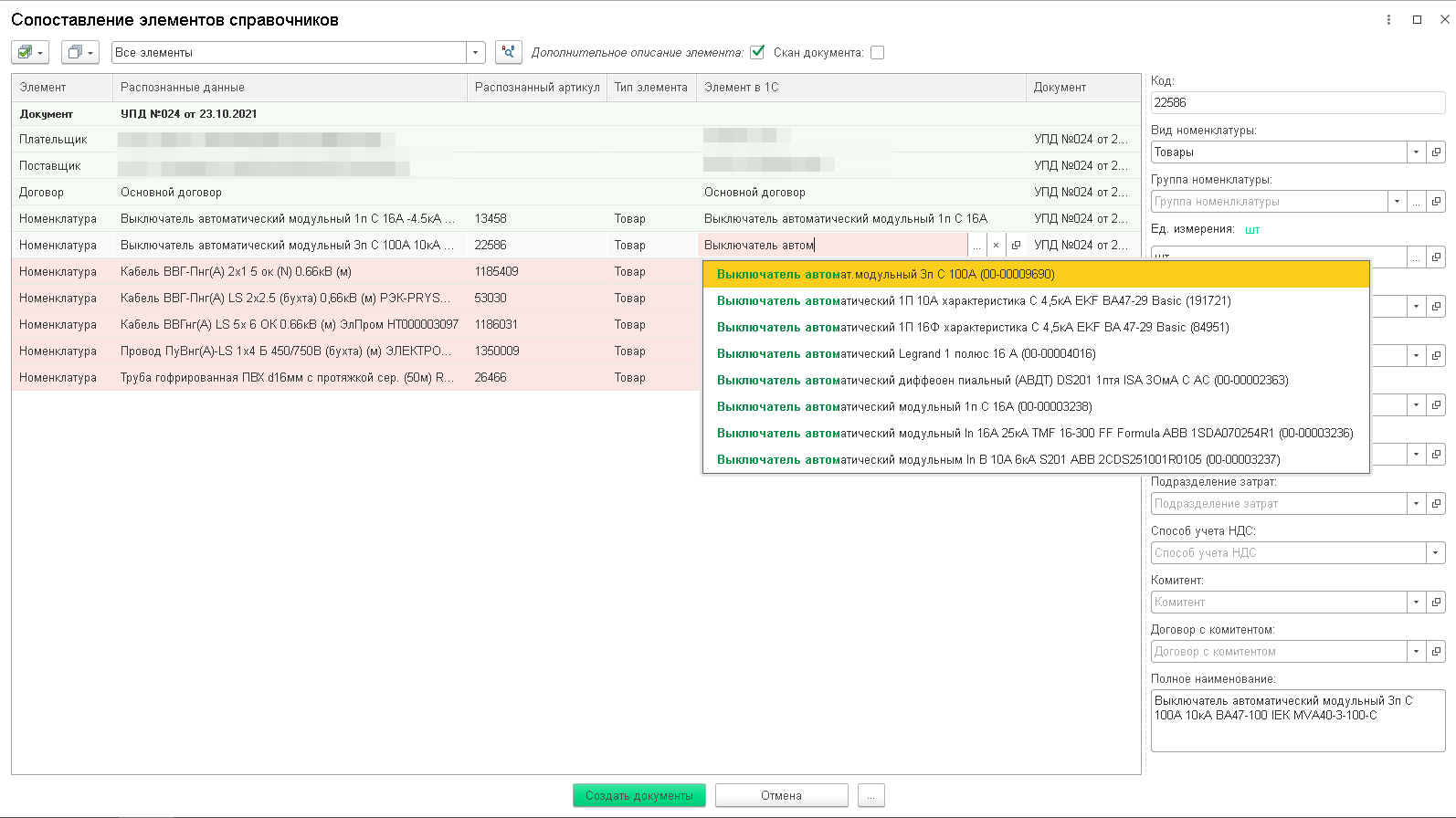Open dropdown arrow of copy toolbar button
Viewport: 1456px width, 818px height.
(90, 54)
